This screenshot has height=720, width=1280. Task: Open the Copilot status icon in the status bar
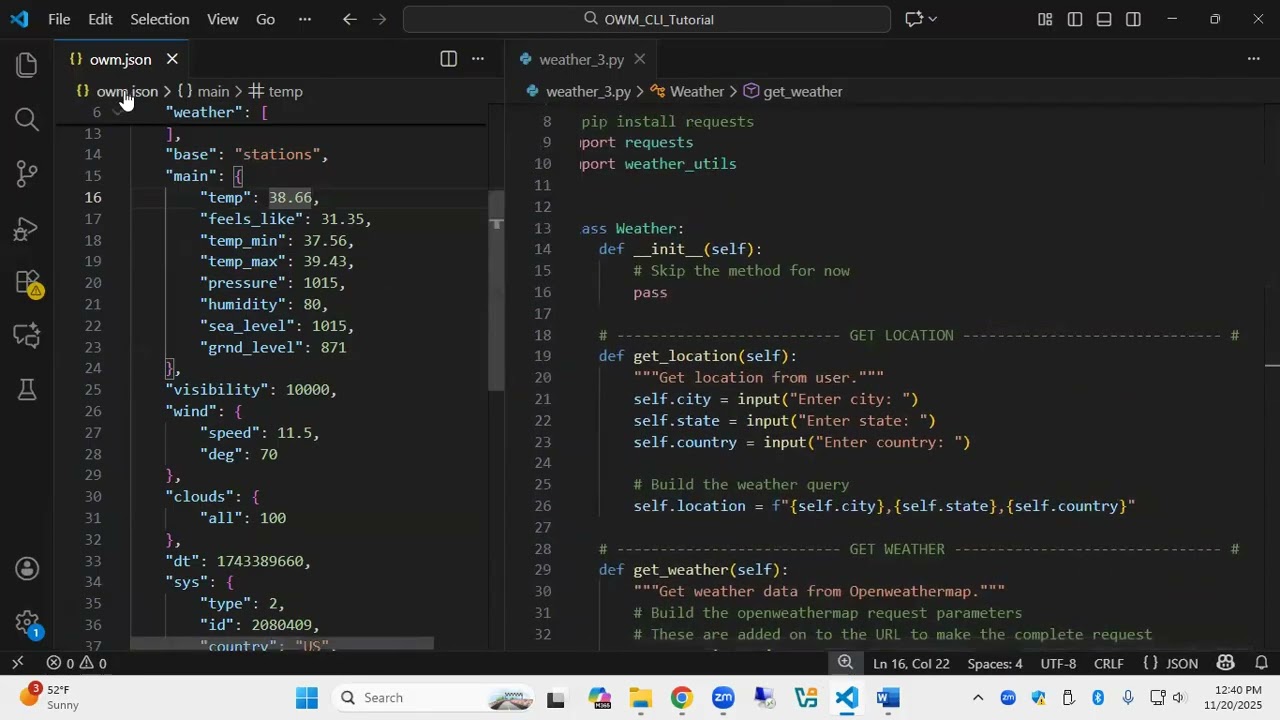coord(1226,663)
